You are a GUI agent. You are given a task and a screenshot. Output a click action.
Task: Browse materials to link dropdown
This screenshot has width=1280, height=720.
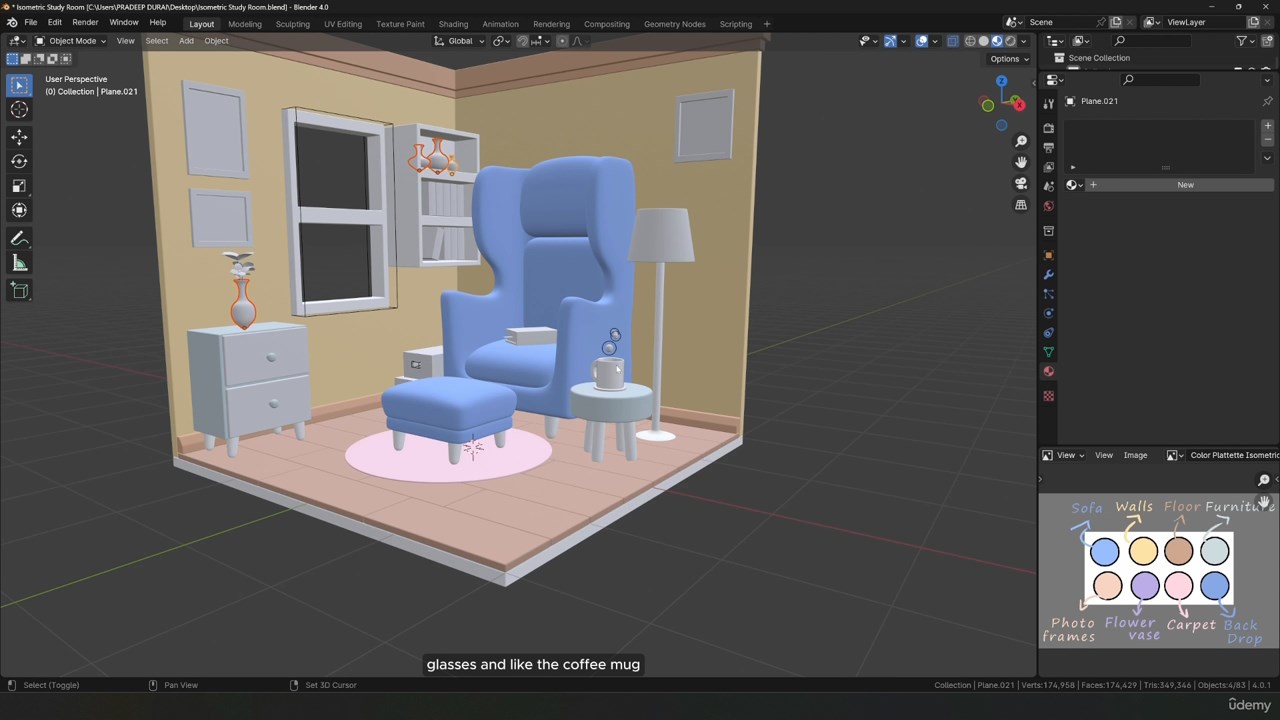(1074, 185)
